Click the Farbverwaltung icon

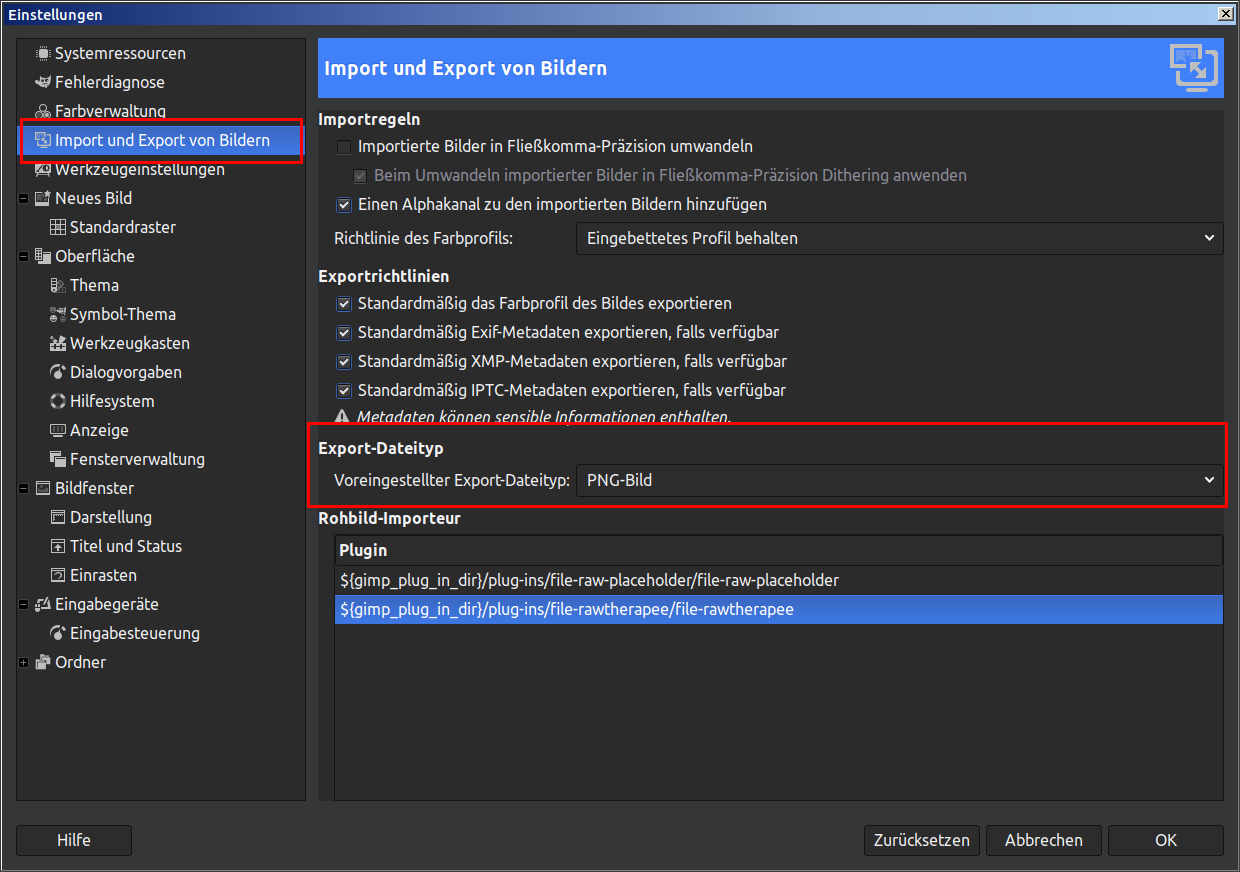[x=42, y=112]
